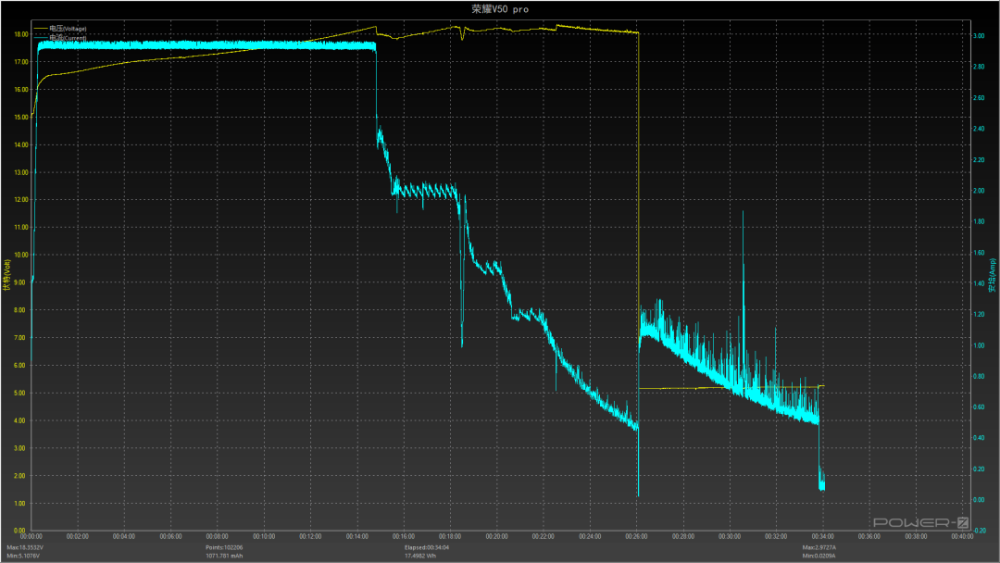1000x563 pixels.
Task: Click the 00:40:00 time axis label
Action: (962, 537)
